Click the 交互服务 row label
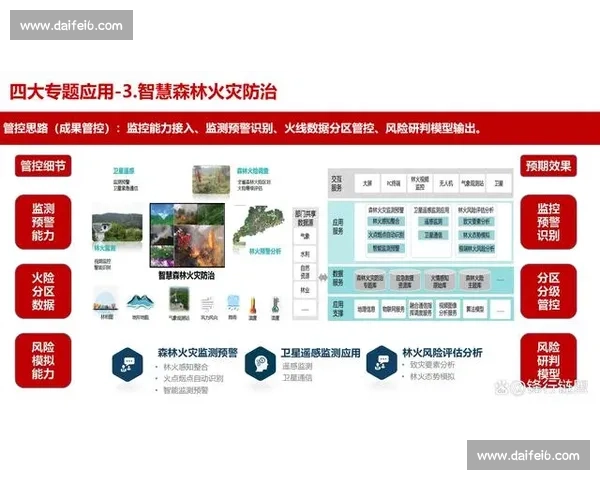The width and height of the screenshot is (600, 480). click(337, 183)
